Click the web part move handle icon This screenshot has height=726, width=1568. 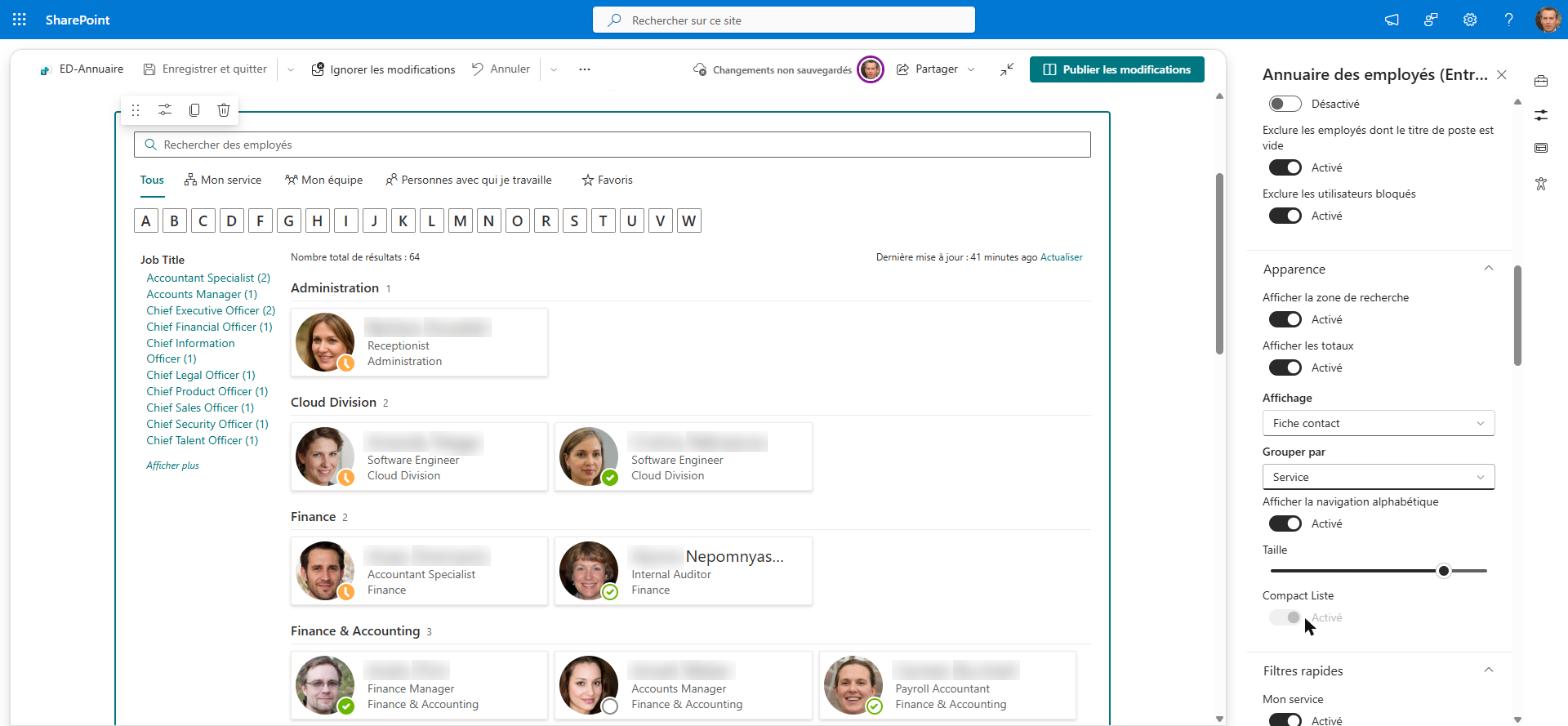136,110
